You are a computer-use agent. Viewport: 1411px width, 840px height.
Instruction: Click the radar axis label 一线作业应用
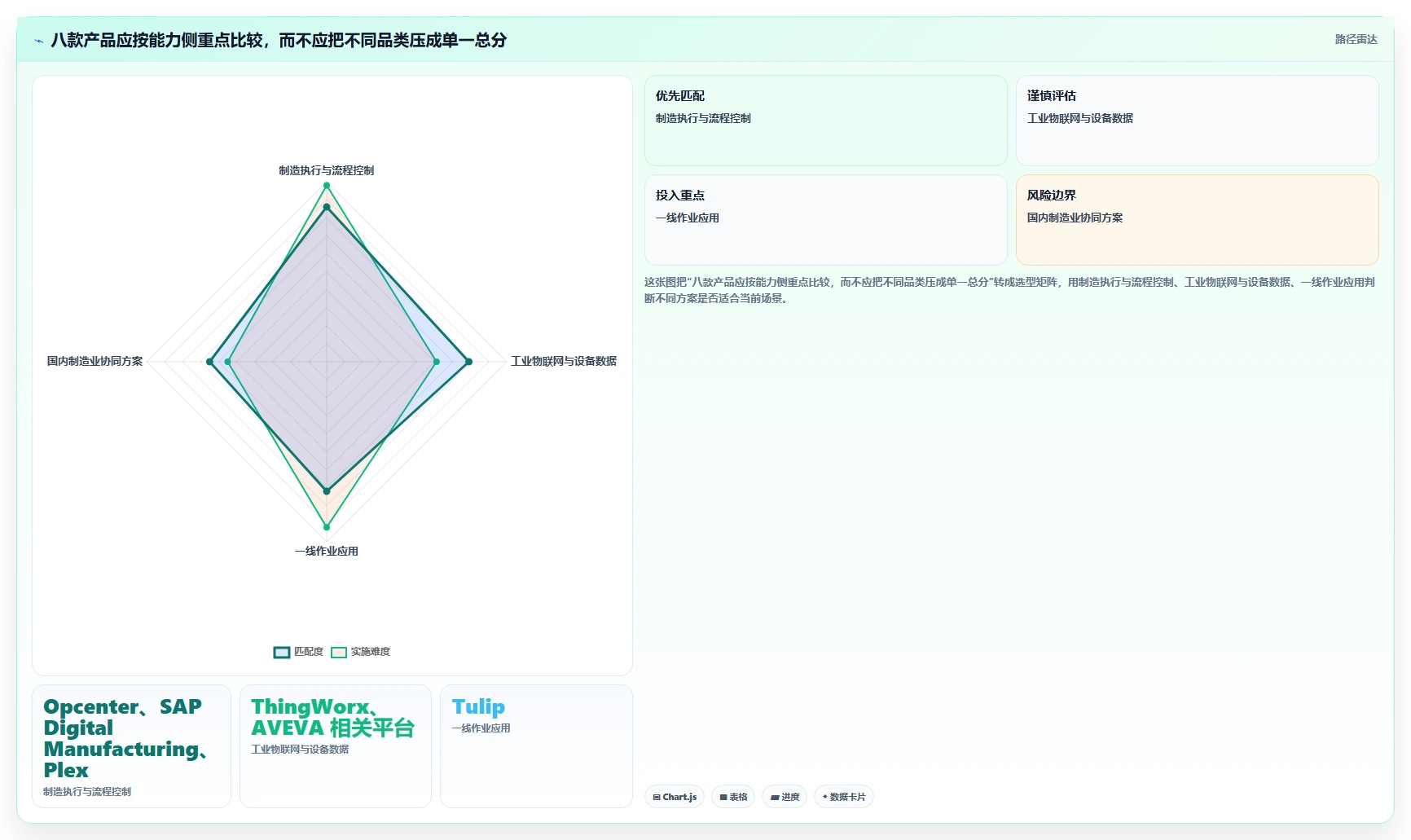point(327,551)
